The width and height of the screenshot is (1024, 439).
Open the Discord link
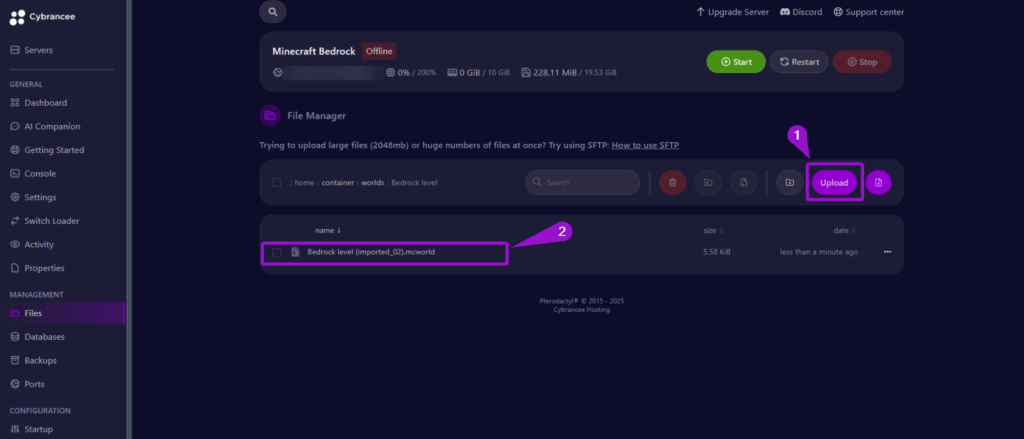[x=801, y=12]
